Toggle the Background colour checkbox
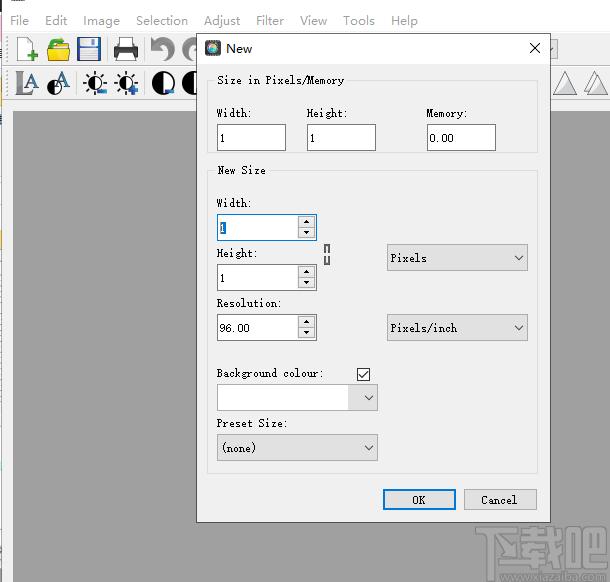Viewport: 610px width, 582px height. (x=363, y=374)
